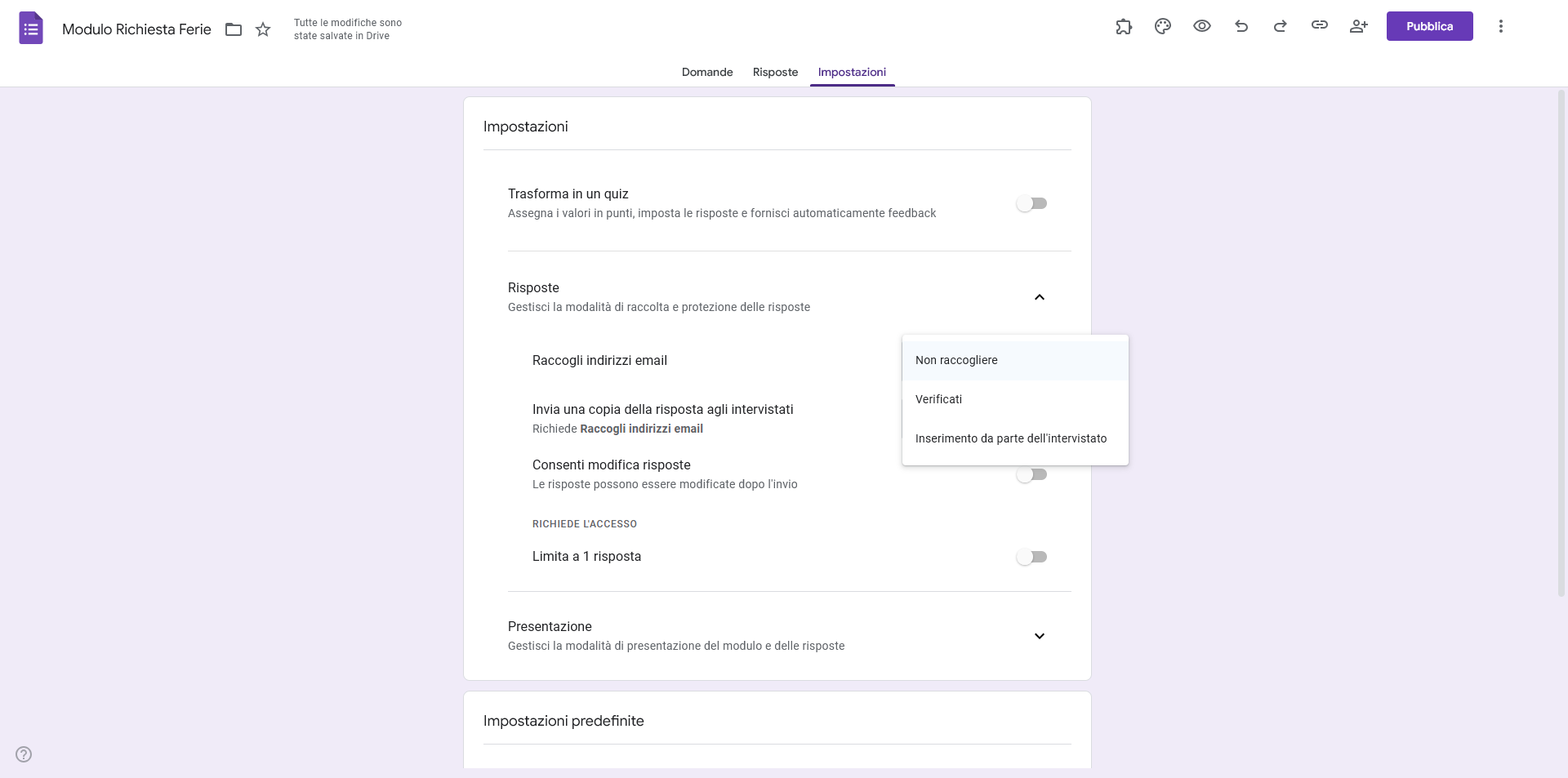Click the redo arrow icon

click(1280, 26)
